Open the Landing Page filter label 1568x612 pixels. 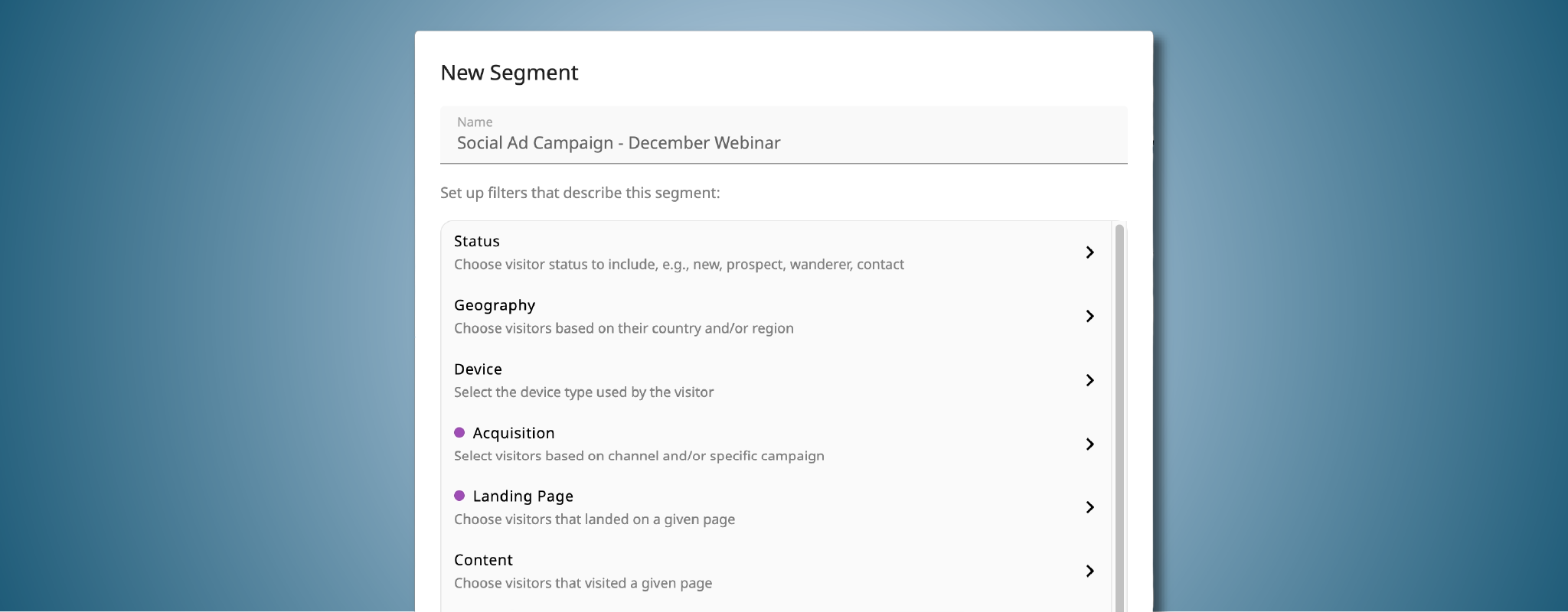click(523, 496)
